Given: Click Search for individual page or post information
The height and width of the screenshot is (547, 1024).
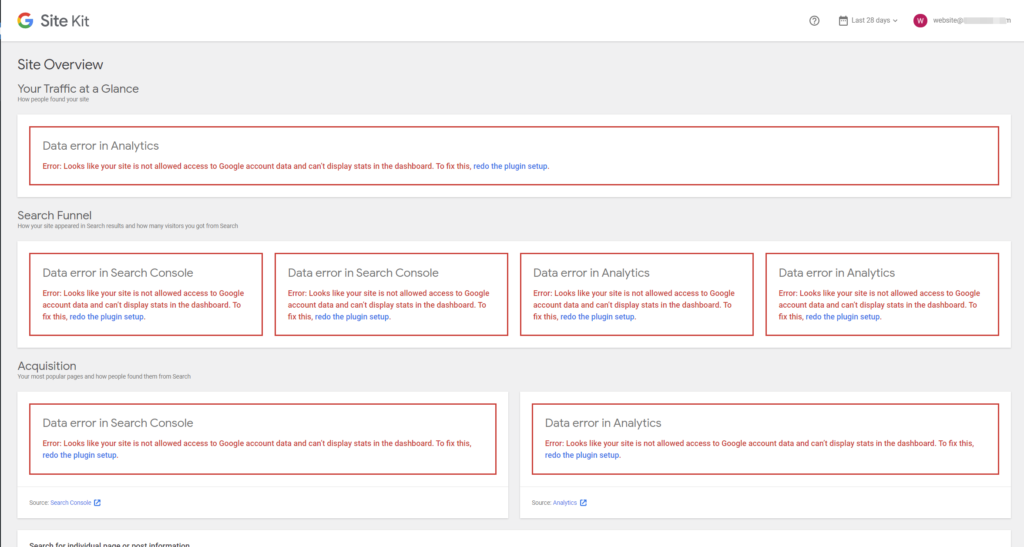Looking at the screenshot, I should [110, 544].
